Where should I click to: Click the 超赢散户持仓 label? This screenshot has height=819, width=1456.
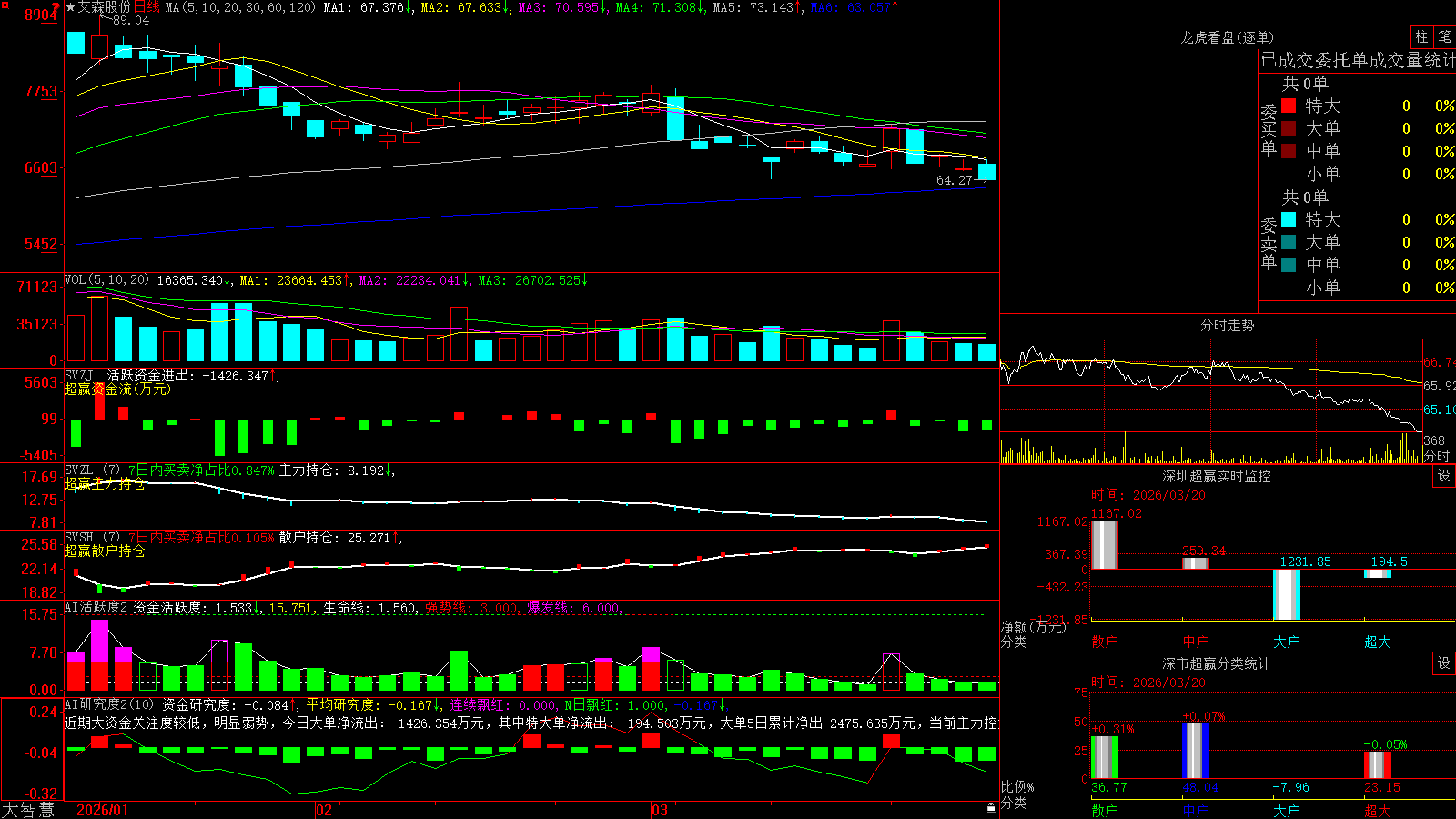[105, 551]
